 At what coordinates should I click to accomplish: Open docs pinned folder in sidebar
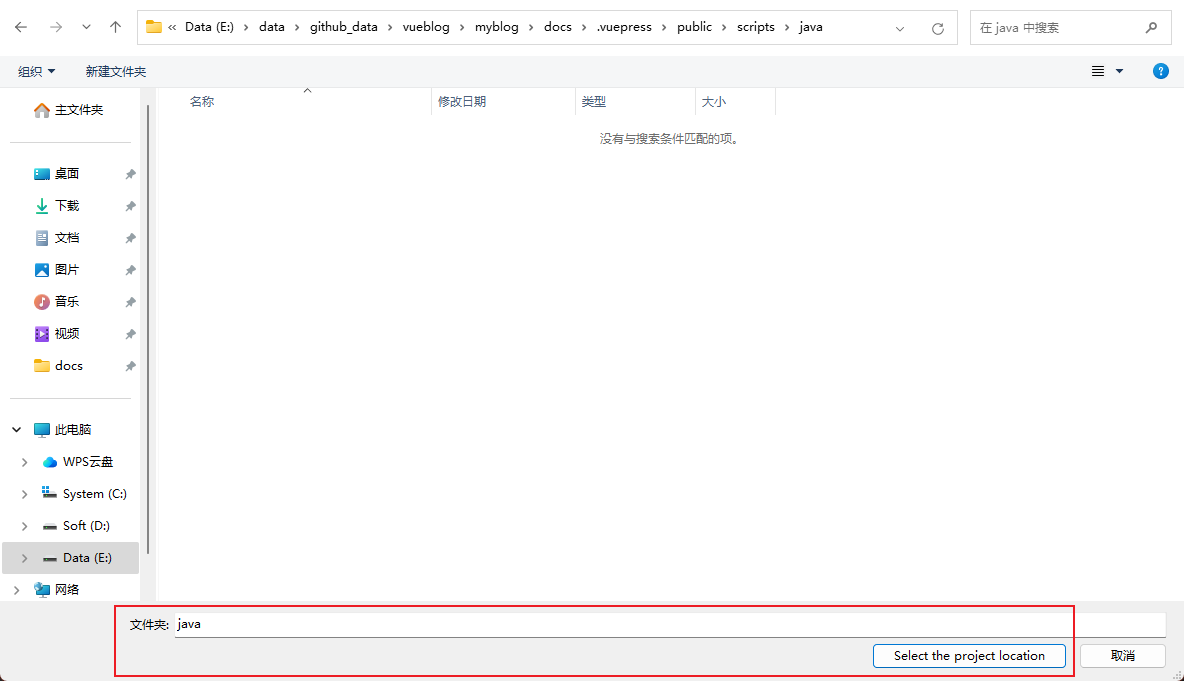59,365
